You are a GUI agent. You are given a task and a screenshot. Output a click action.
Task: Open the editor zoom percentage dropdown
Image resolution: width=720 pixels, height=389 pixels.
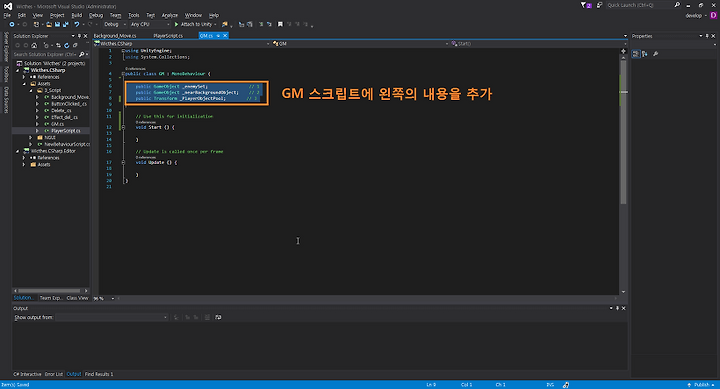click(112, 299)
